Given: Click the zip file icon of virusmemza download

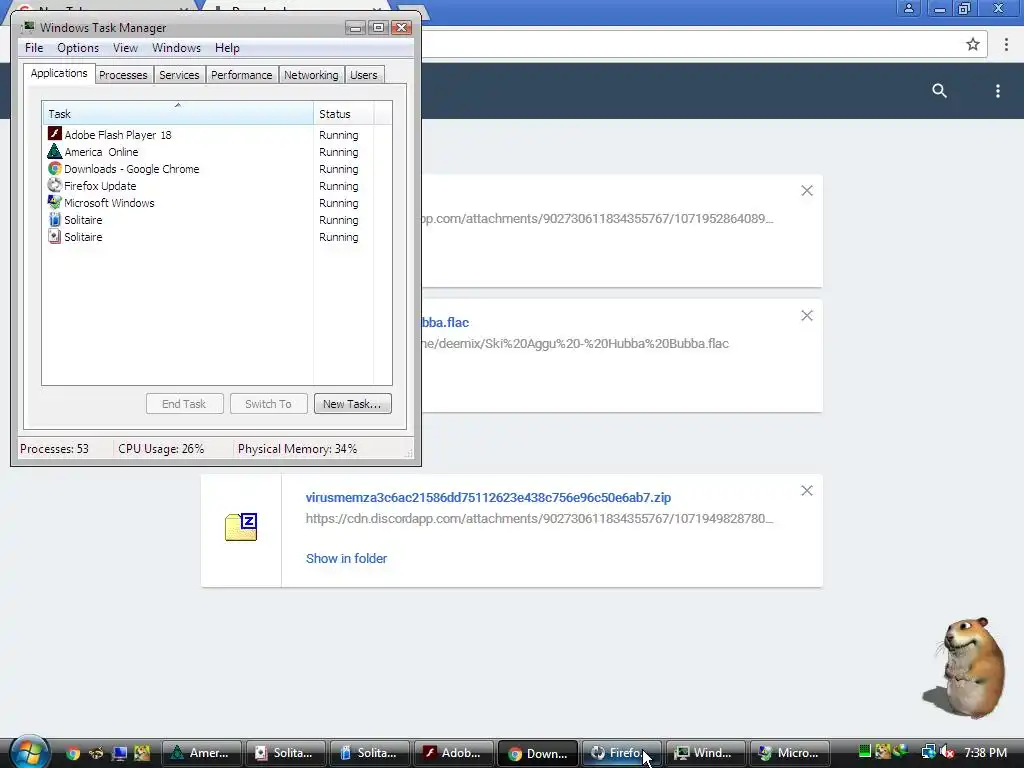Looking at the screenshot, I should click(x=241, y=527).
